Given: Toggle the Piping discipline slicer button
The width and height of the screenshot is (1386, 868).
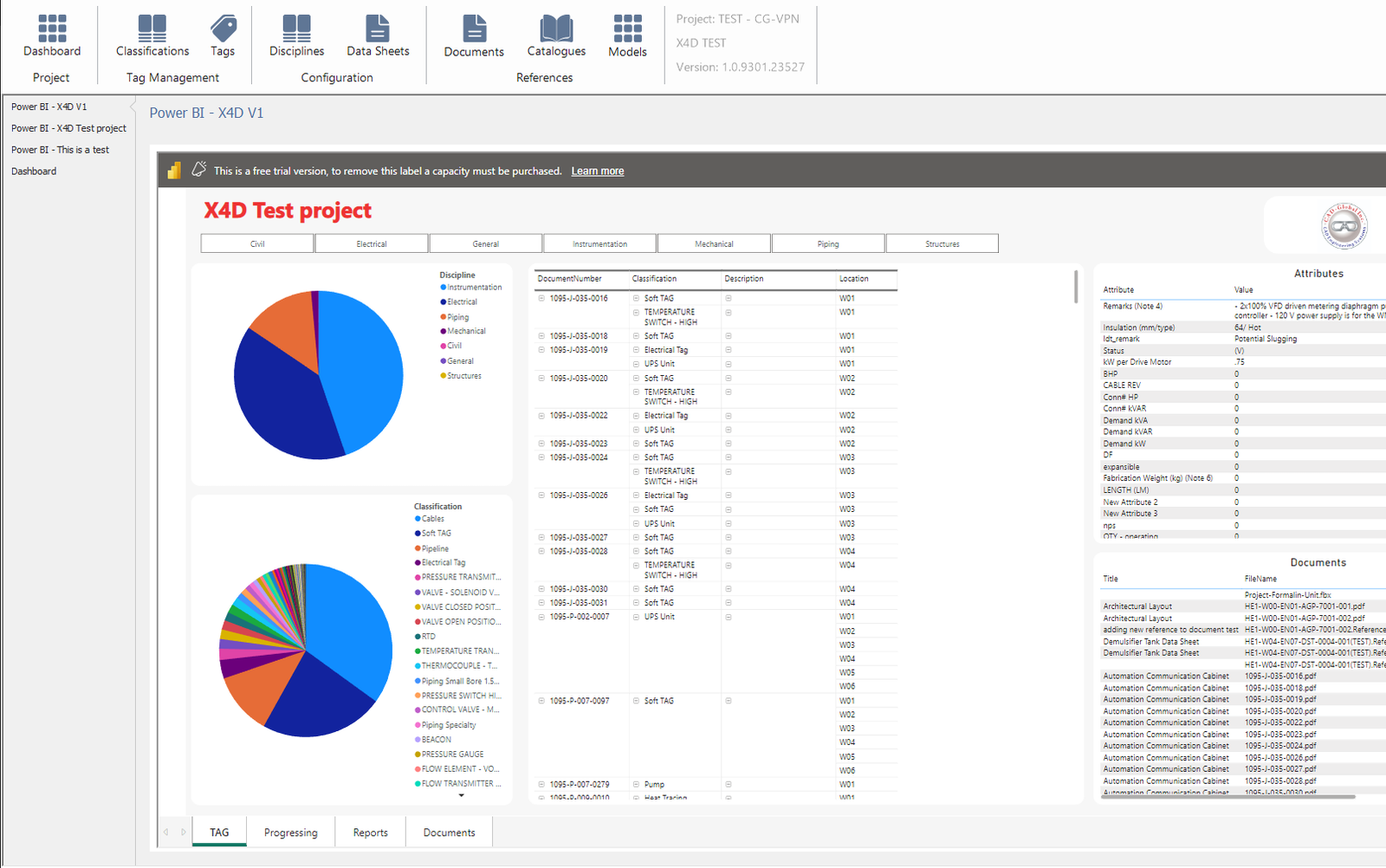Looking at the screenshot, I should click(828, 244).
